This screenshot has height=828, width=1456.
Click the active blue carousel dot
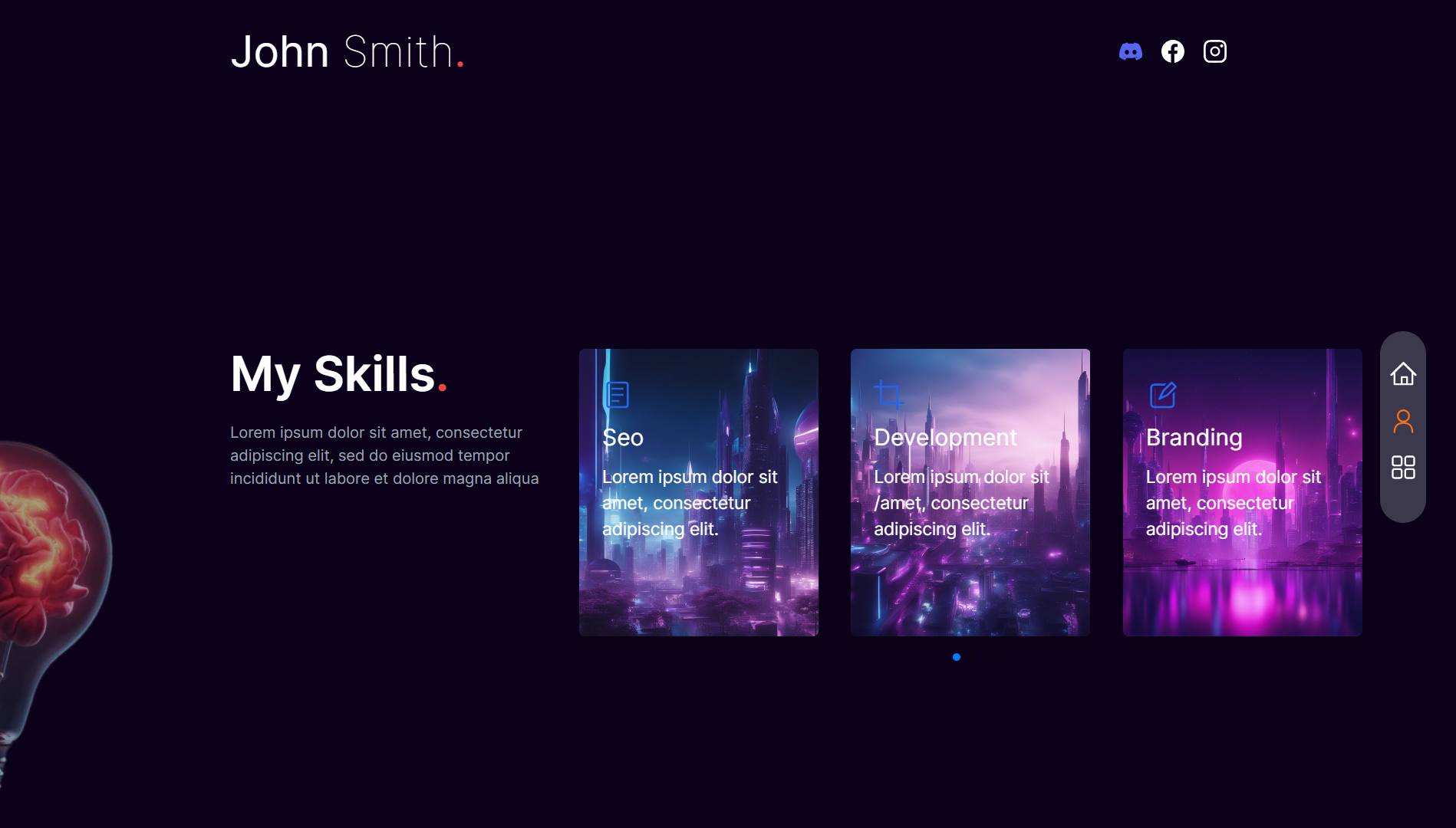[x=957, y=657]
